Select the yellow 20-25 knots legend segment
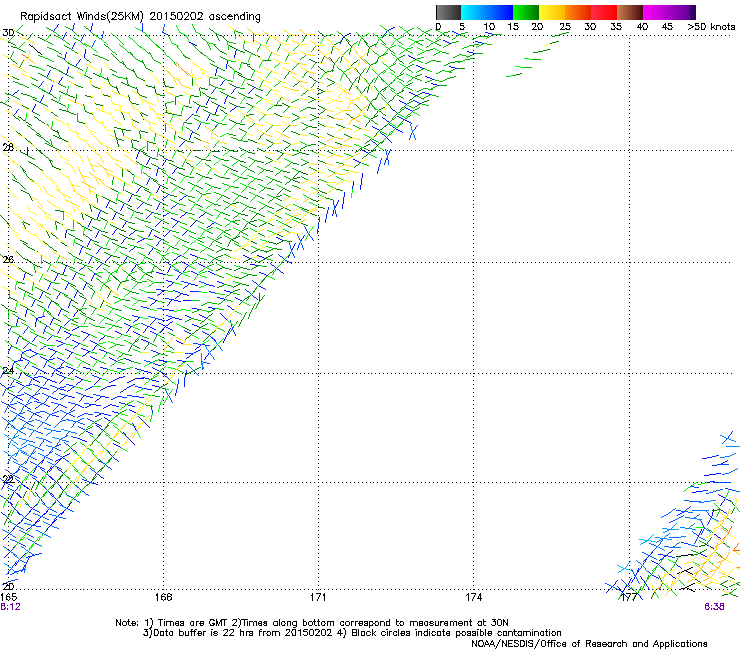Viewport: 740px width, 650px height. point(552,12)
